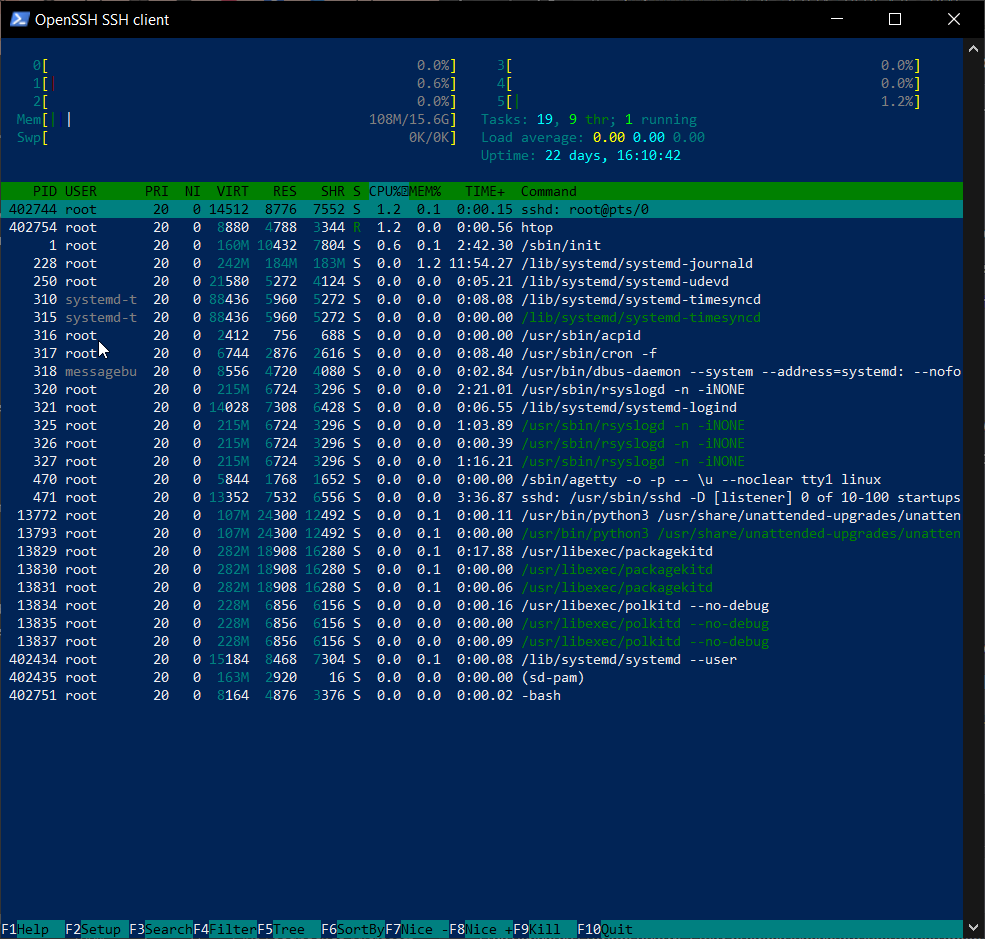Screen dimensions: 985x939
Task: Sort by TIME+ column header
Action: coord(484,191)
